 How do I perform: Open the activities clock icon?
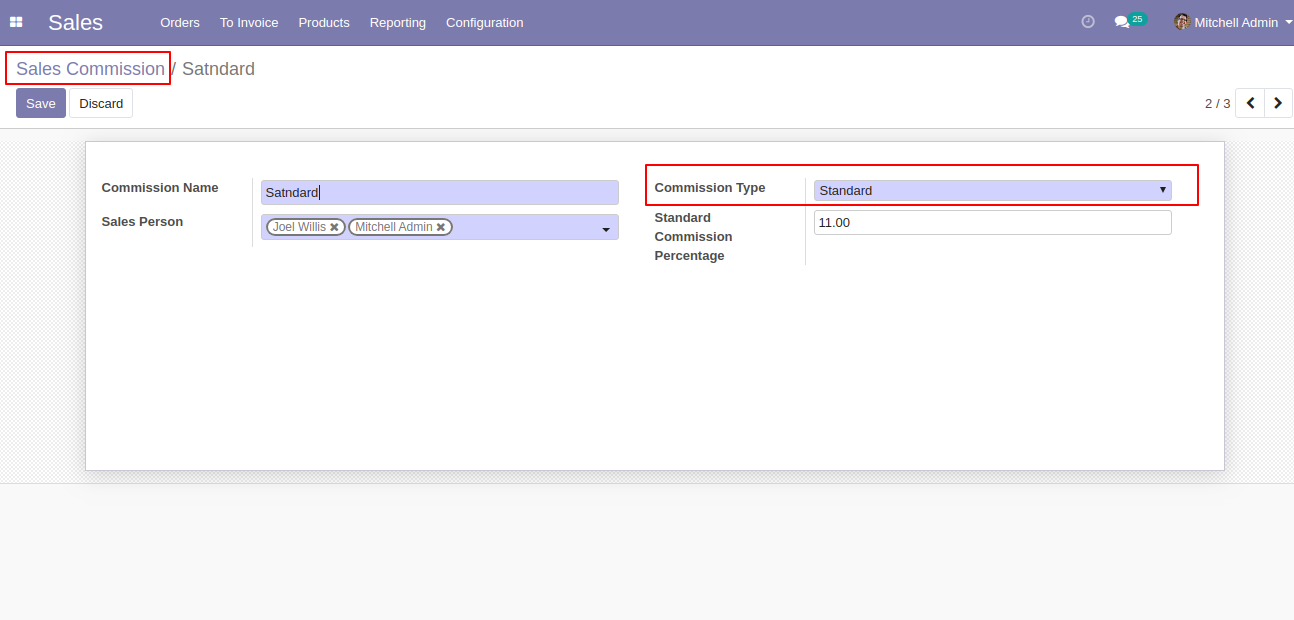(1088, 22)
